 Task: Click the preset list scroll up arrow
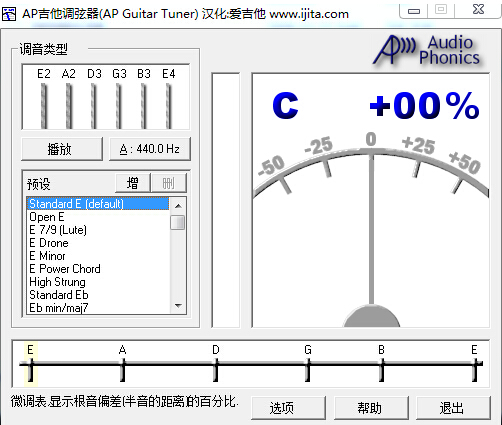tap(178, 206)
